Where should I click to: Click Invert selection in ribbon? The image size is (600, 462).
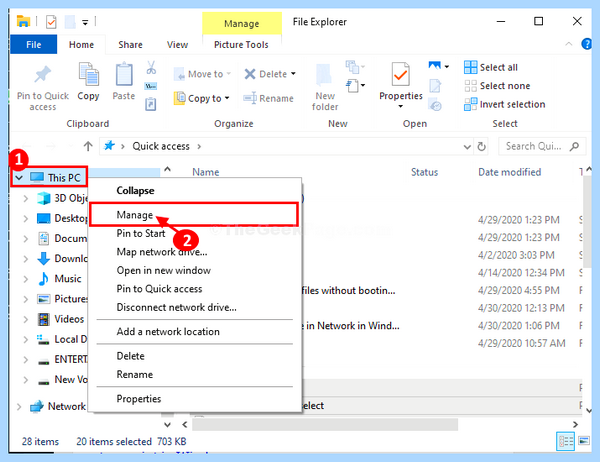click(x=504, y=104)
